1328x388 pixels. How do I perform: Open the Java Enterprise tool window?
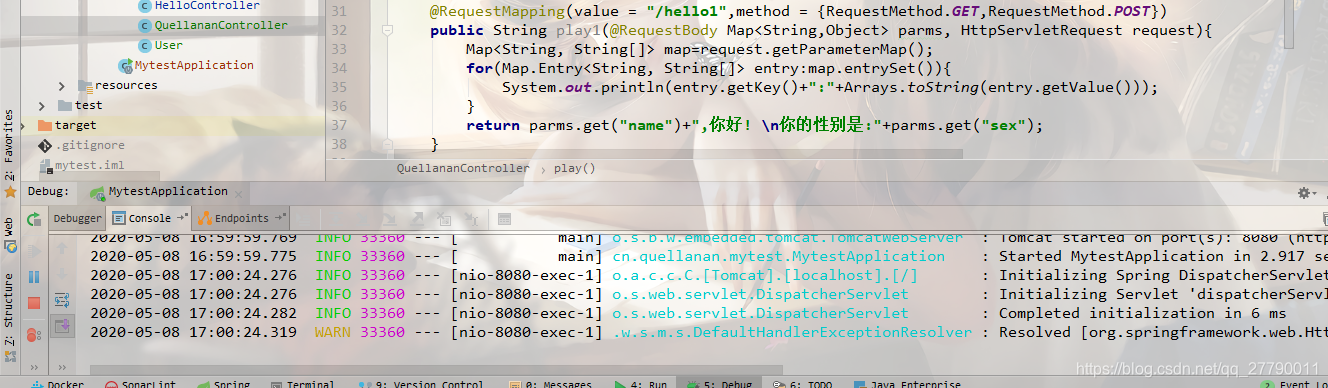(x=906, y=384)
